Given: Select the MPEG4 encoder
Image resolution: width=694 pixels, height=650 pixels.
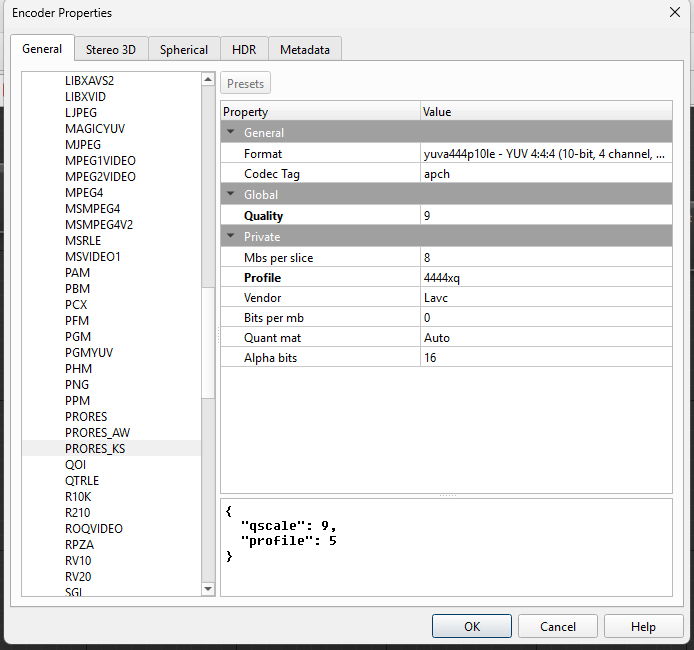Looking at the screenshot, I should click(x=84, y=192).
